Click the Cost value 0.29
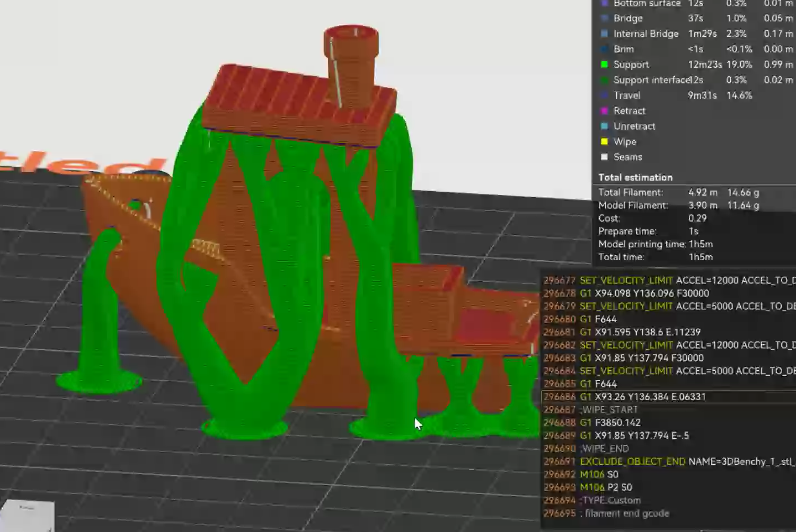 click(x=697, y=218)
